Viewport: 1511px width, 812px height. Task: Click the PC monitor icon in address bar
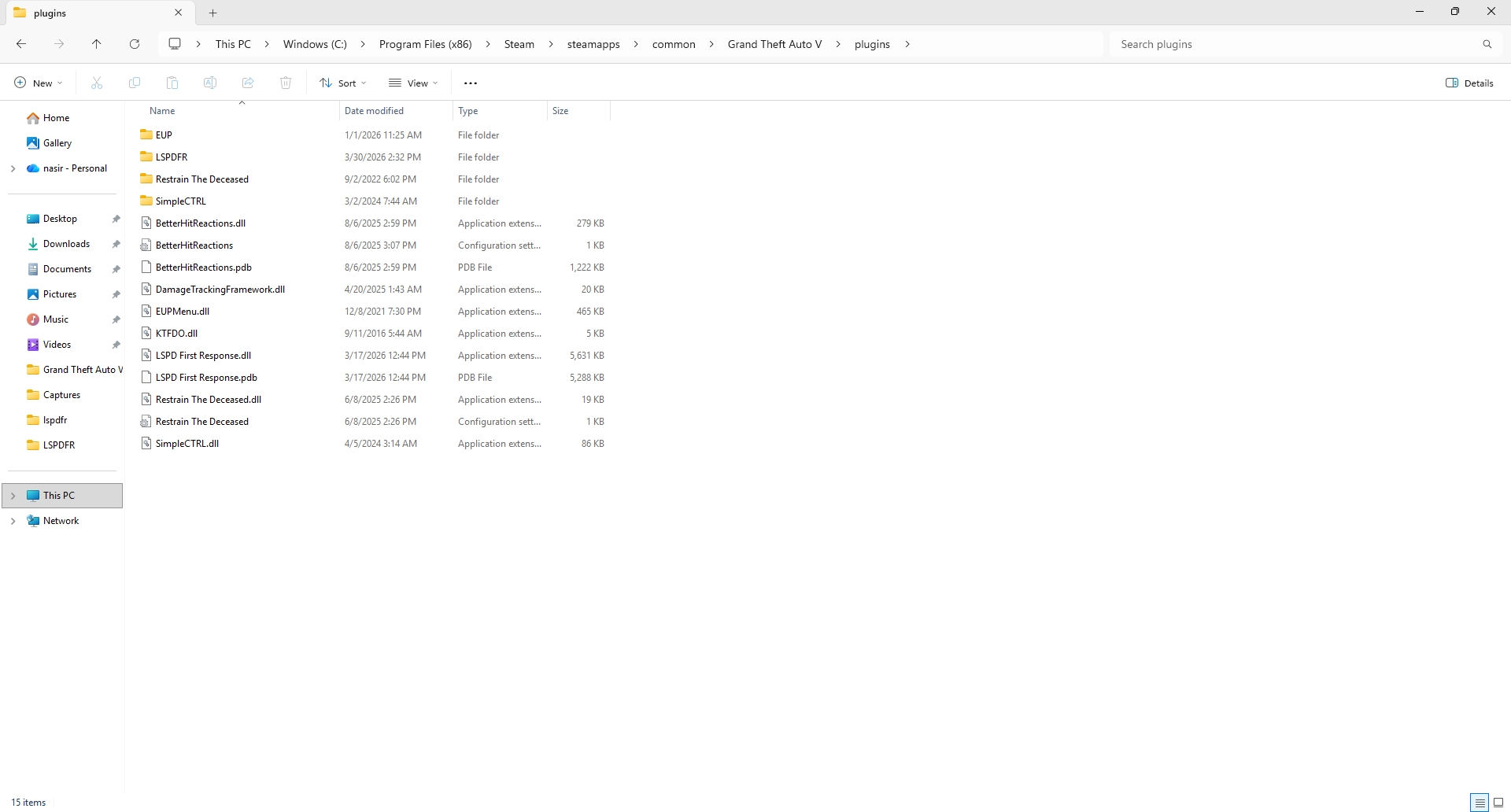(175, 44)
